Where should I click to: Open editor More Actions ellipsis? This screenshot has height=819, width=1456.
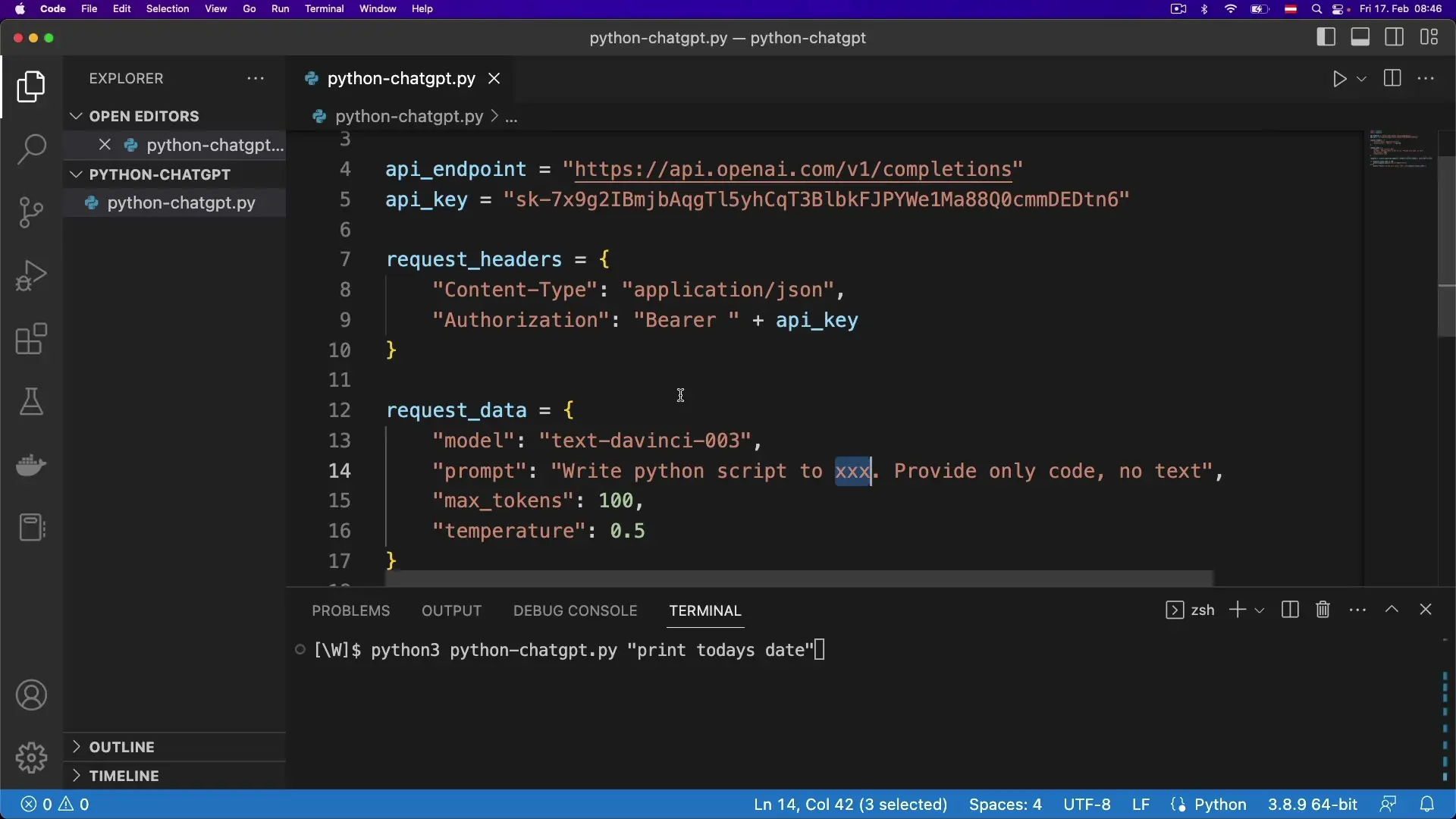[1426, 78]
